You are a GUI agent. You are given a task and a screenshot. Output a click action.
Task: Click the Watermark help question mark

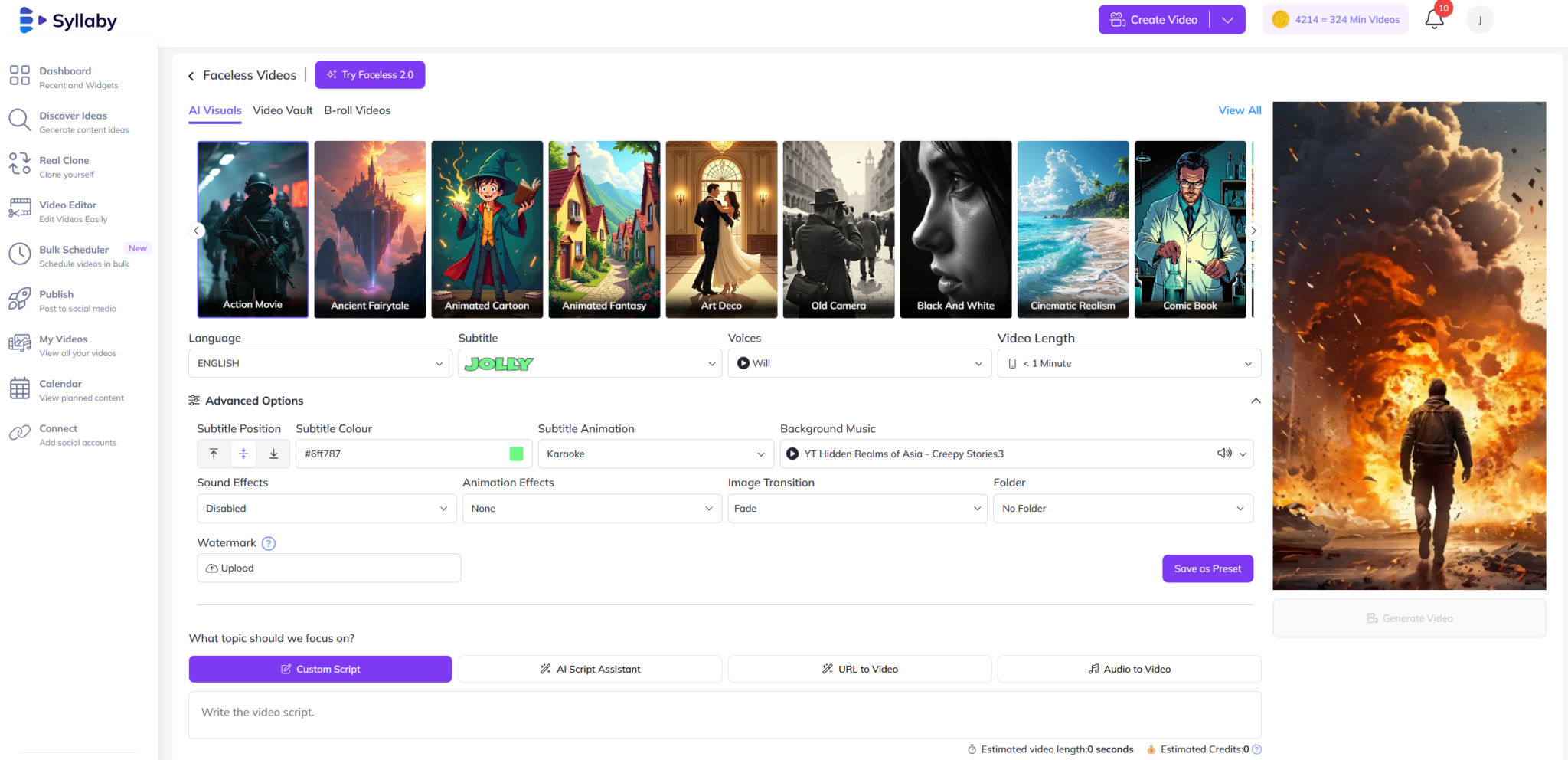[x=269, y=543]
